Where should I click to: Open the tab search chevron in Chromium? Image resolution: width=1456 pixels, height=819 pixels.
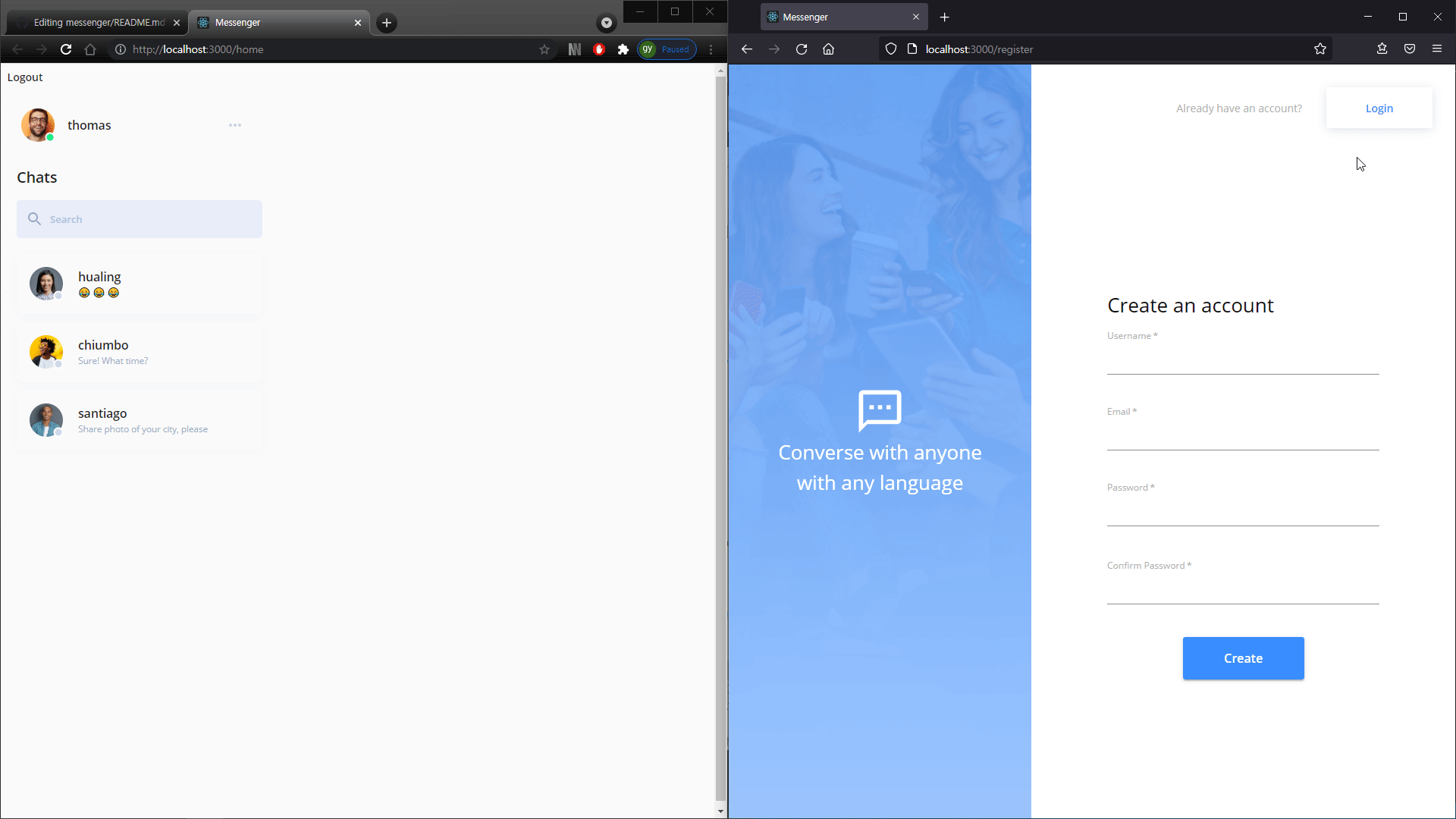coord(605,23)
